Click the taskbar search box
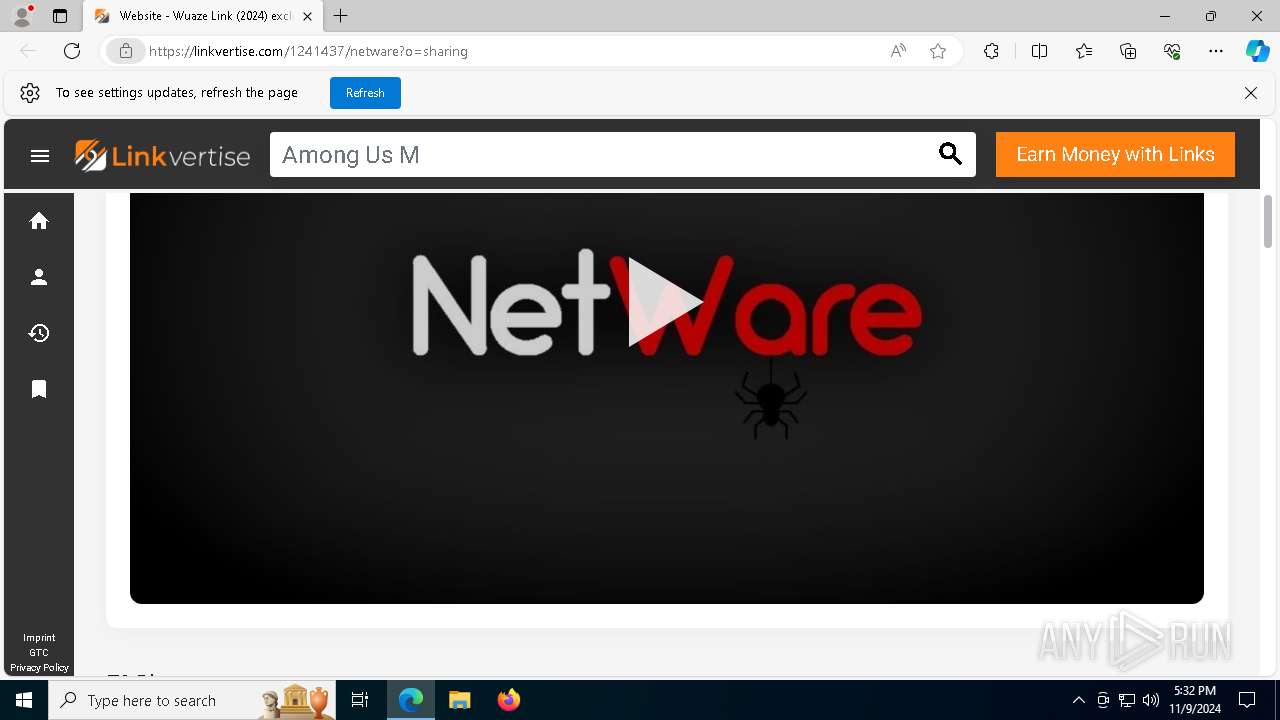The image size is (1280, 720). (191, 700)
